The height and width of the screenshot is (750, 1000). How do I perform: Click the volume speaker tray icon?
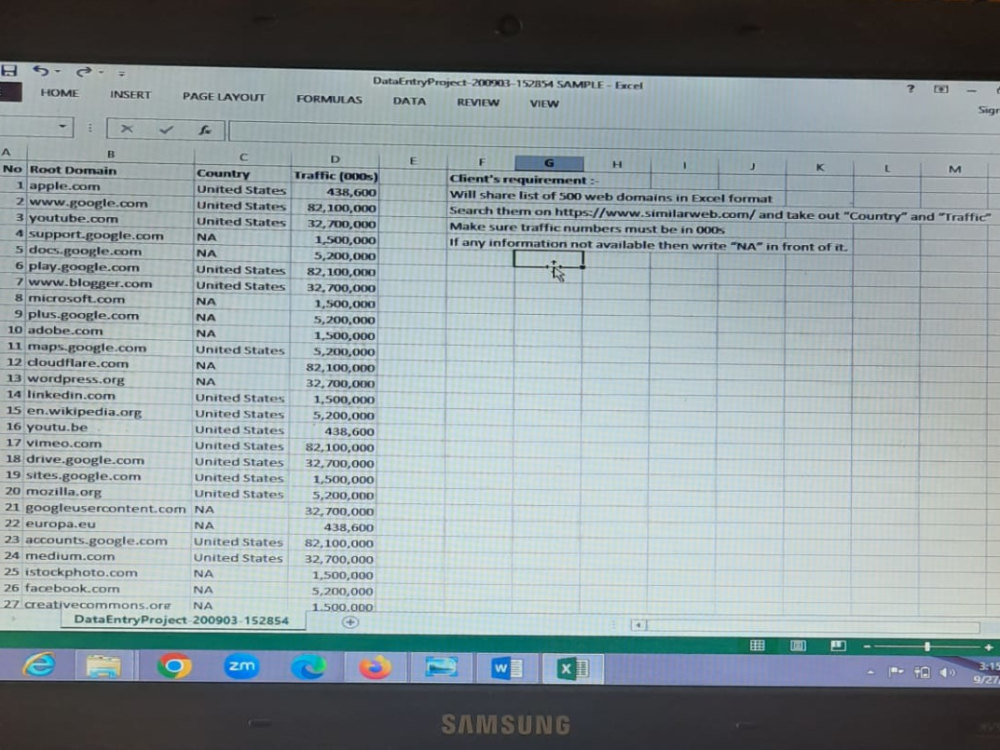(x=948, y=673)
